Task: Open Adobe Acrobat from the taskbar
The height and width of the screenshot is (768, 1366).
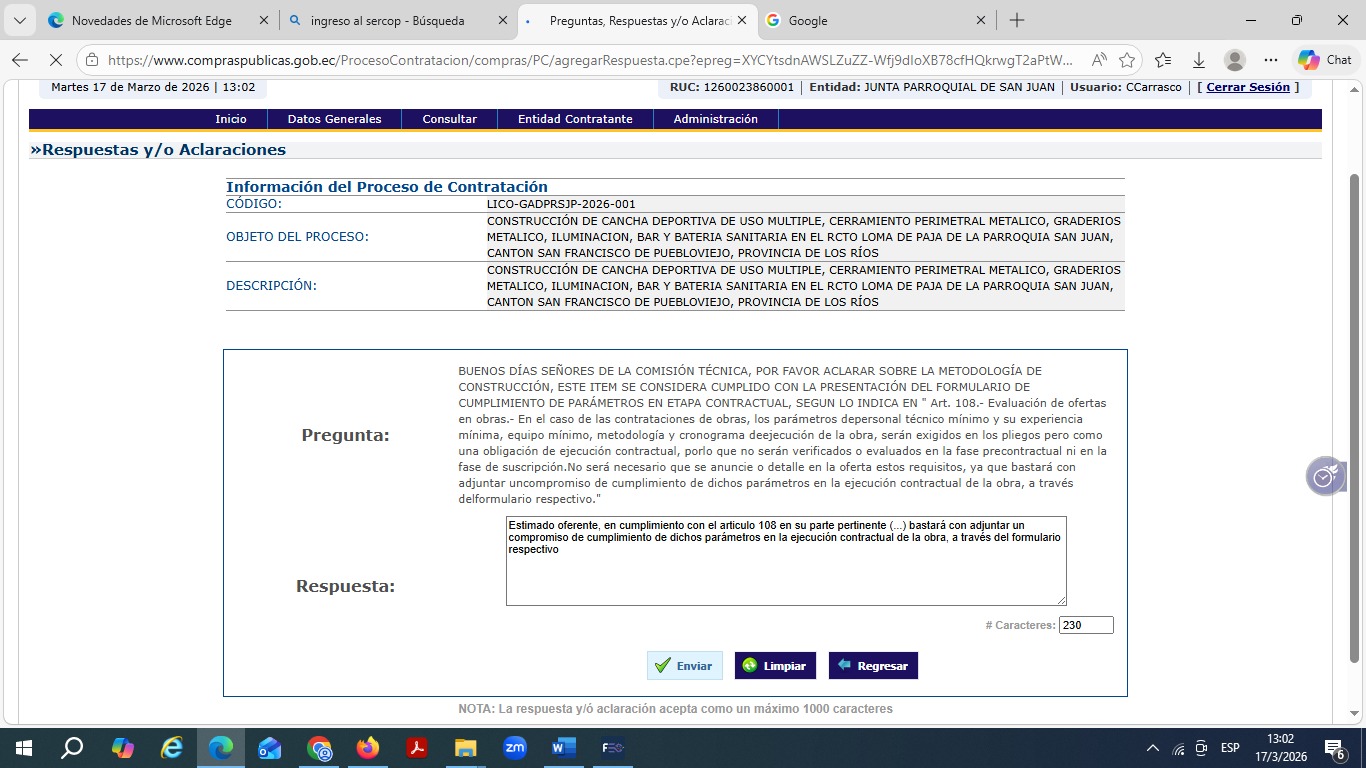Action: [417, 748]
